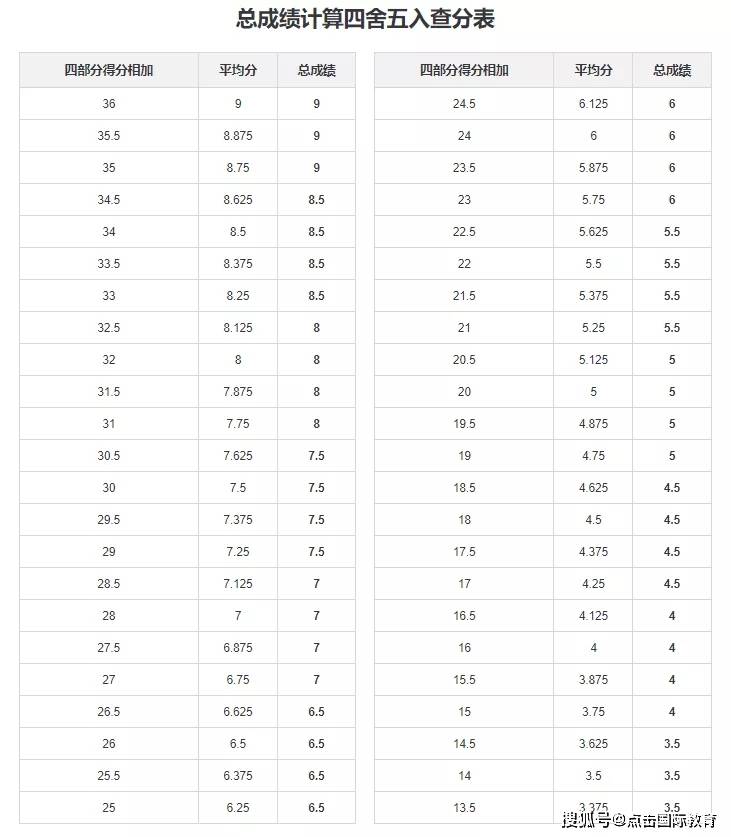The image size is (731, 837).
Task: Click the right table's 四部分得分相加 header
Action: 464,71
